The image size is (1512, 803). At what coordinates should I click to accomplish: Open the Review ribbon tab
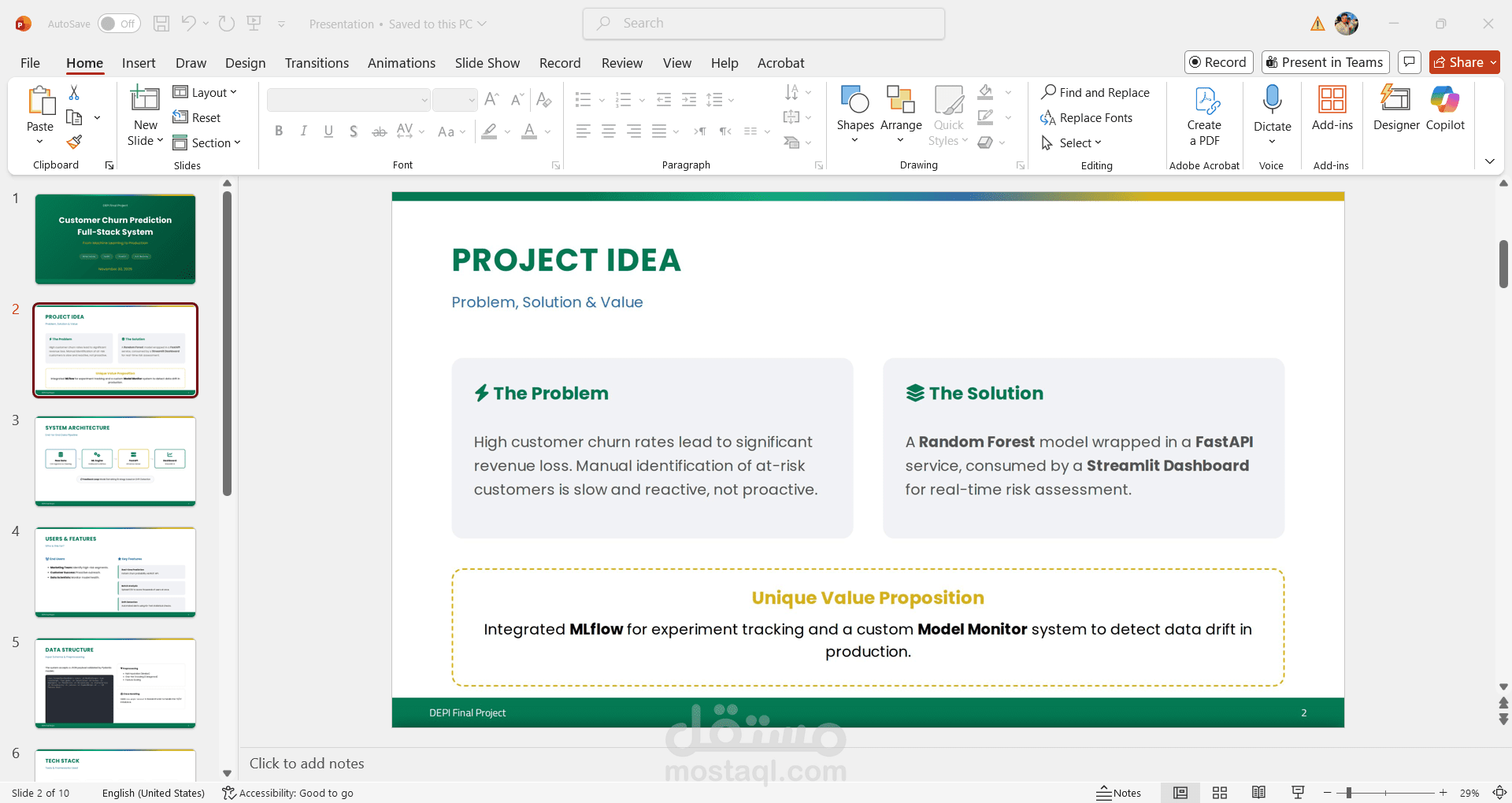pos(621,63)
